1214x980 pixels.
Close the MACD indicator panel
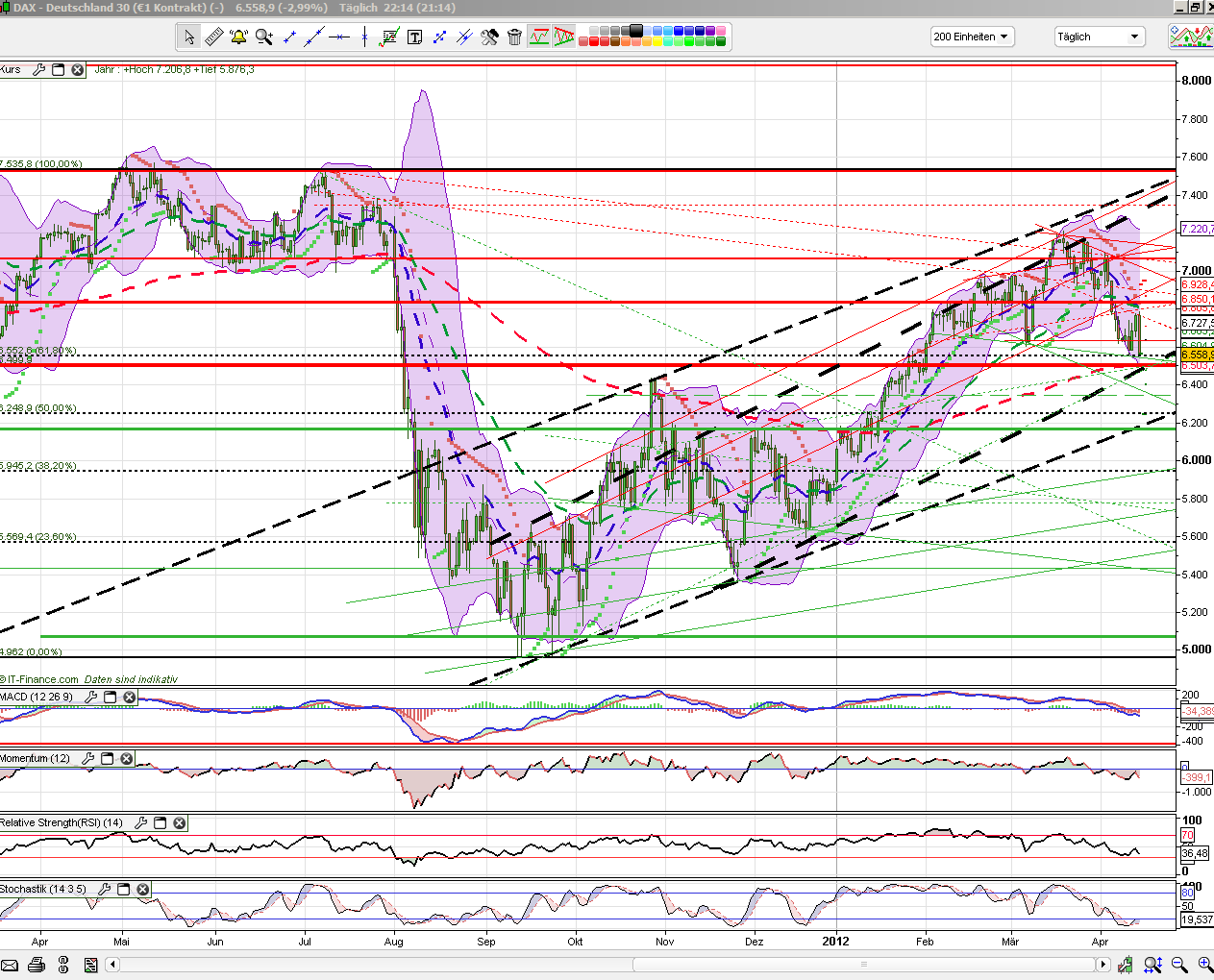130,697
